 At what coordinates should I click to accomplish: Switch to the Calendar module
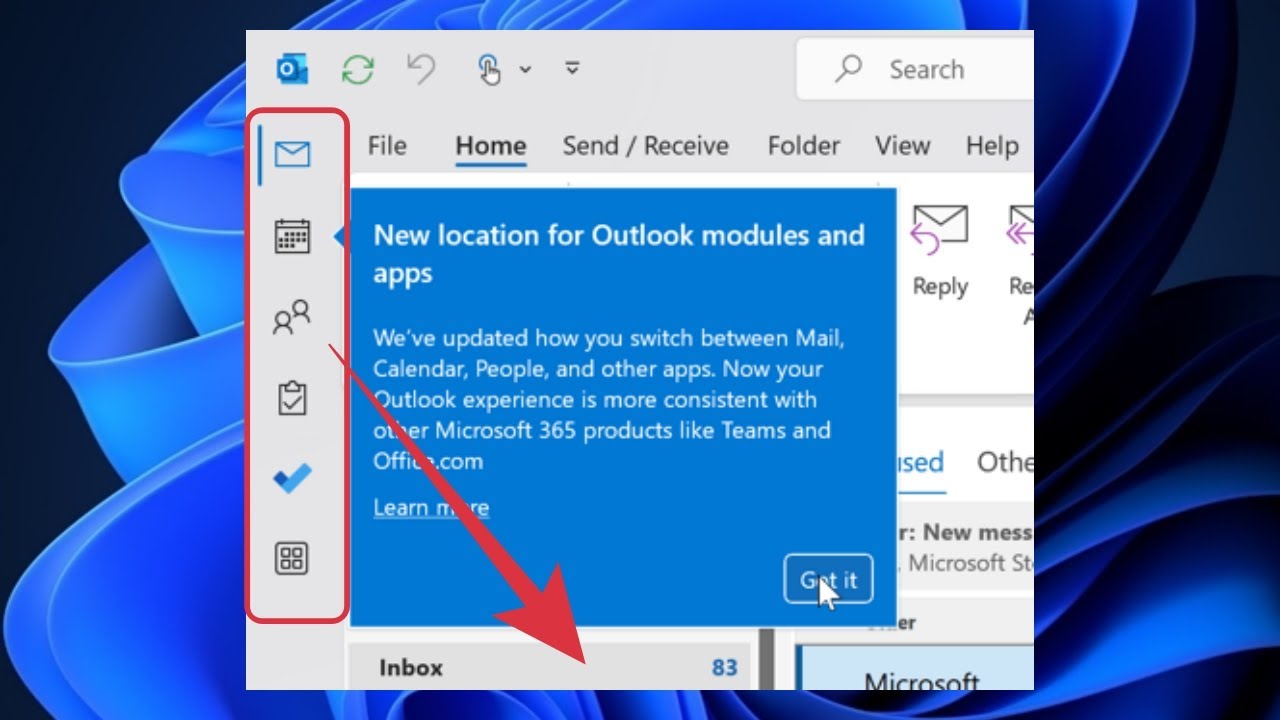coord(292,237)
